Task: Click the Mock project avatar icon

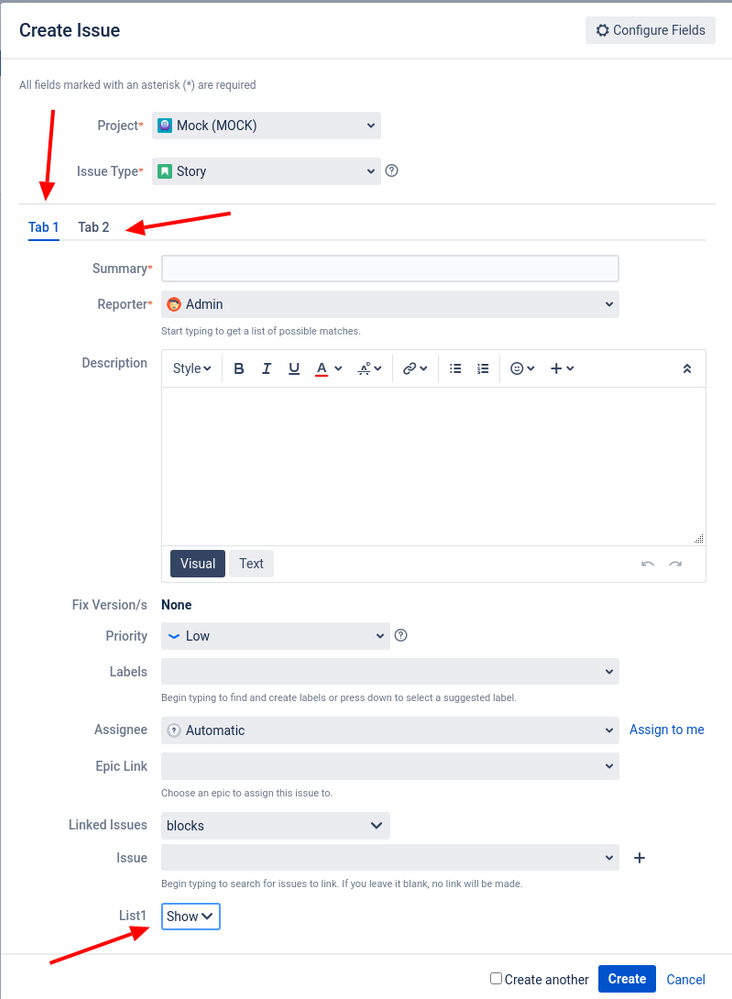Action: coord(165,126)
